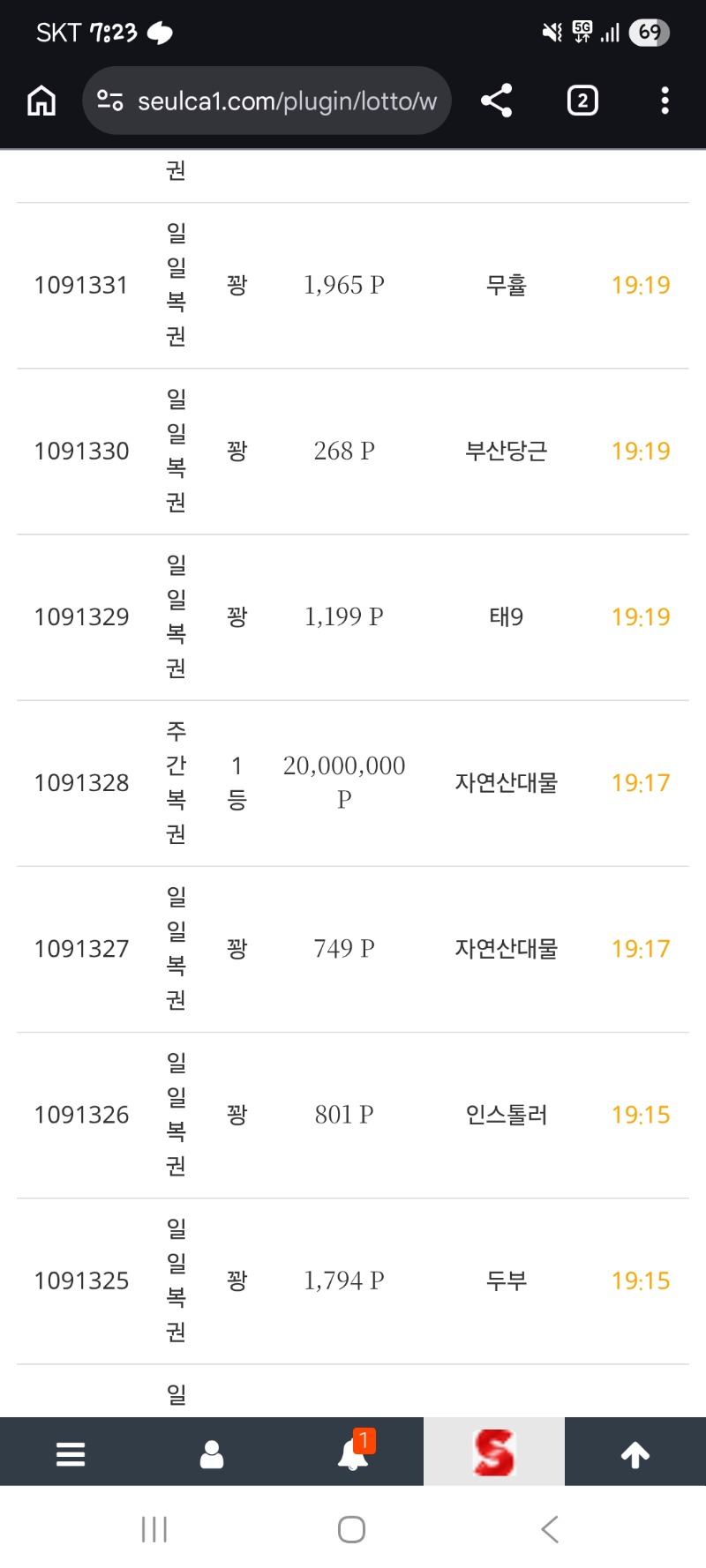Tap the share icon in browser toolbar
The height and width of the screenshot is (1568, 706).
(x=497, y=101)
